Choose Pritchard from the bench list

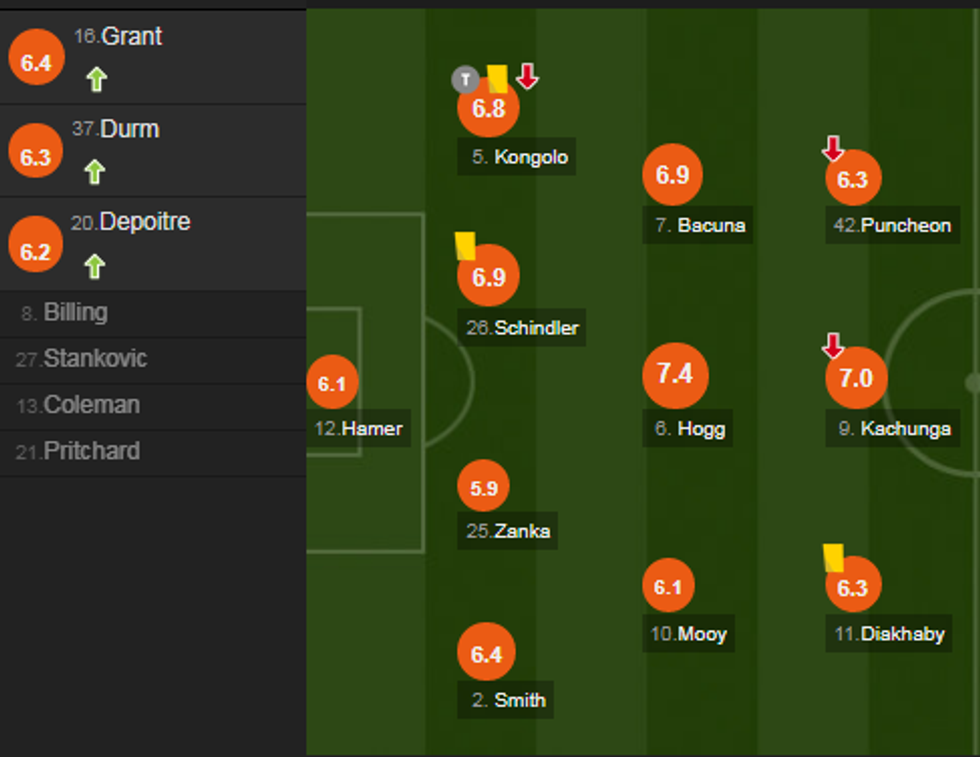coord(91,451)
